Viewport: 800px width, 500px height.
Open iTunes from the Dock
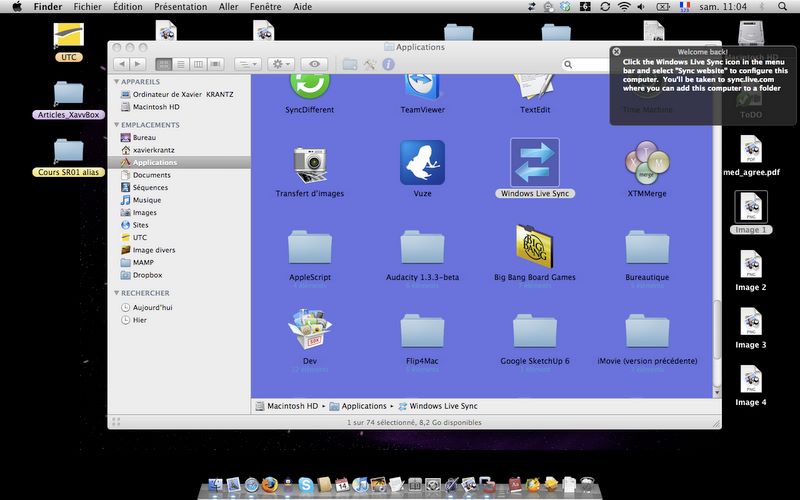[x=360, y=484]
